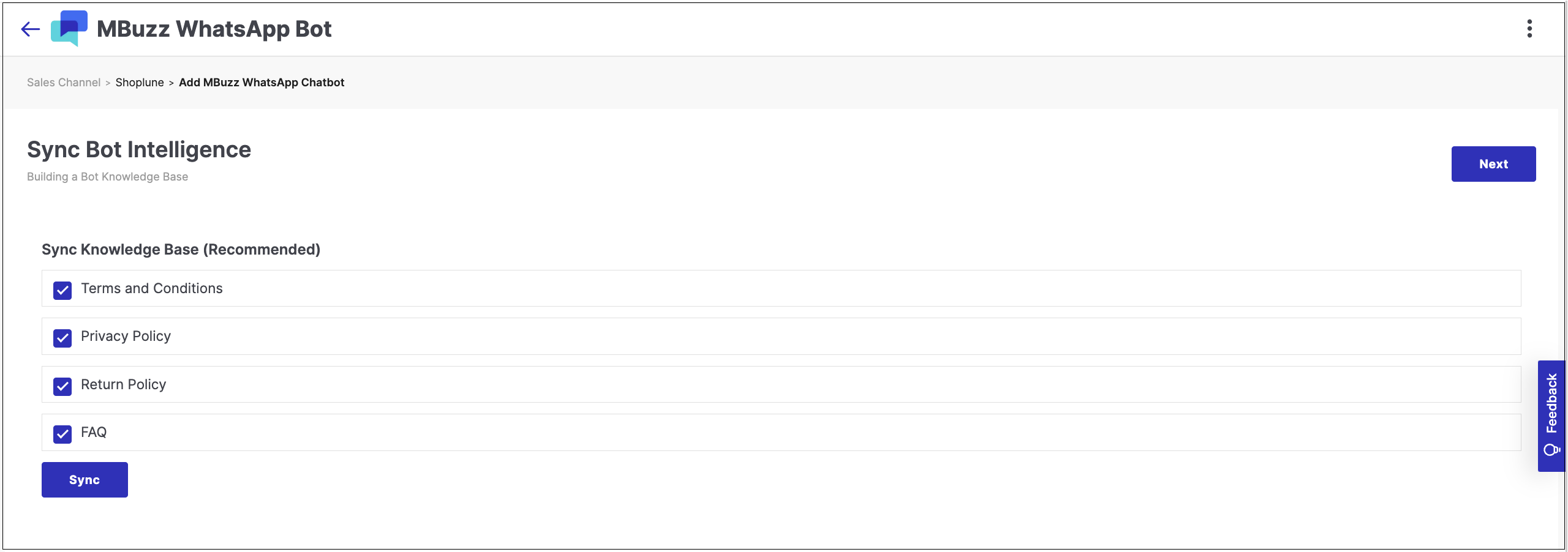Select the Return Policy row label

(123, 384)
